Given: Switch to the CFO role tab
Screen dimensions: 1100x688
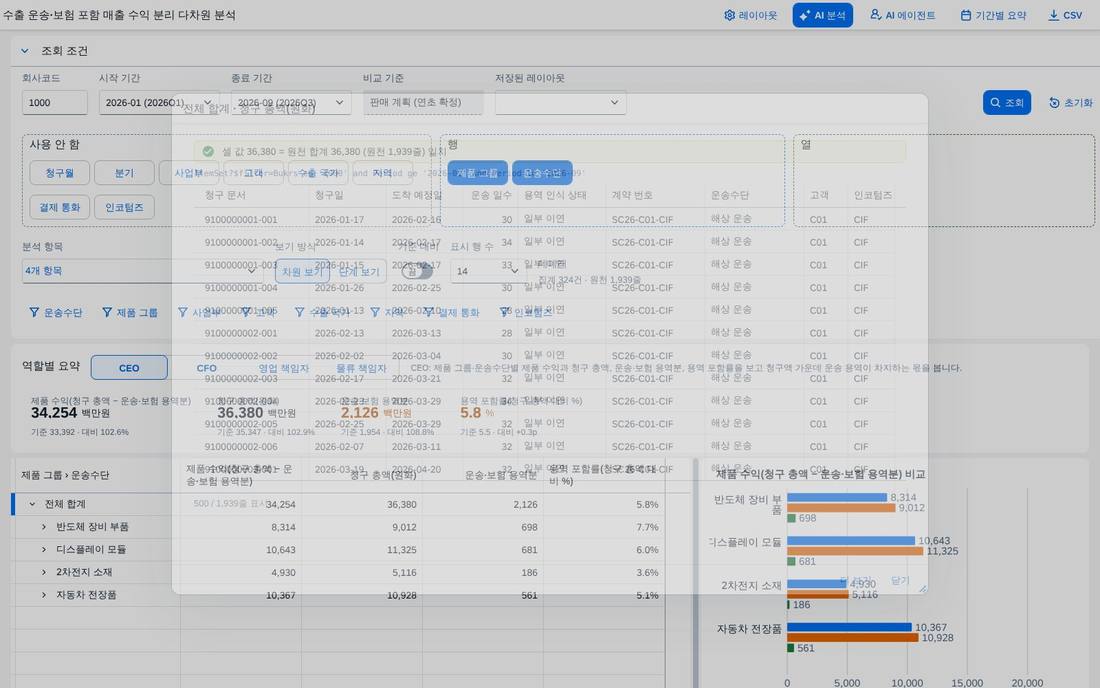Looking at the screenshot, I should click(206, 367).
